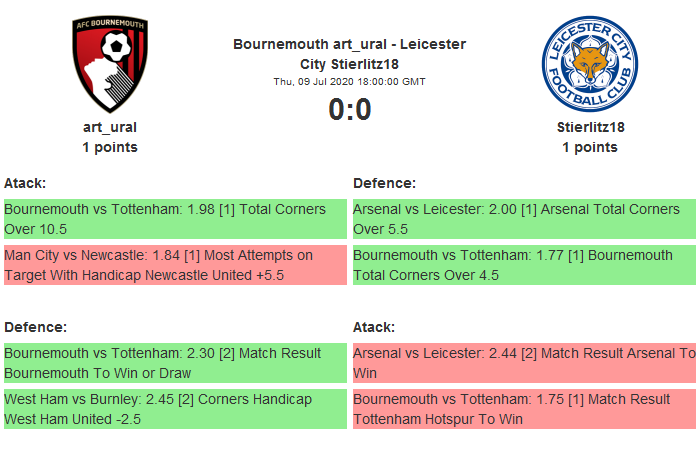
Task: Select Bournemouth To Win or Draw bet
Action: pos(174,363)
